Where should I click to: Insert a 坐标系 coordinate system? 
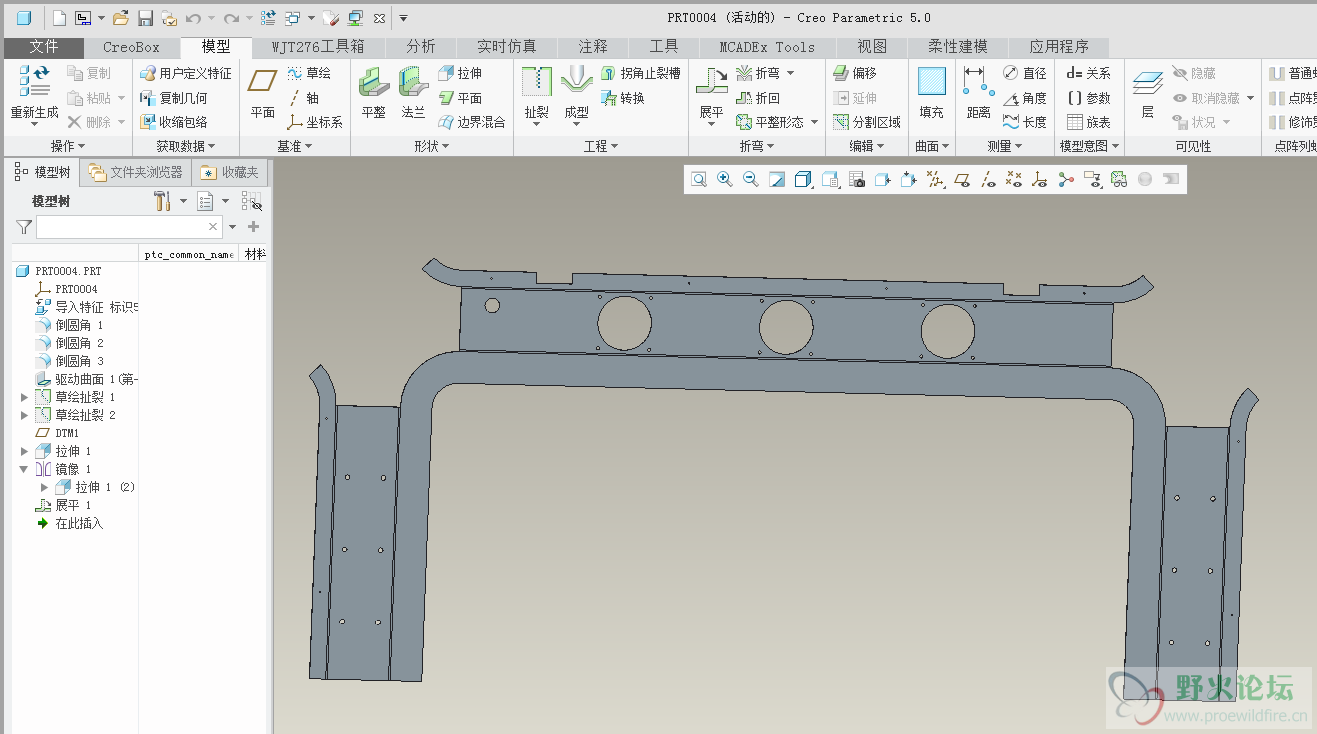coord(315,122)
